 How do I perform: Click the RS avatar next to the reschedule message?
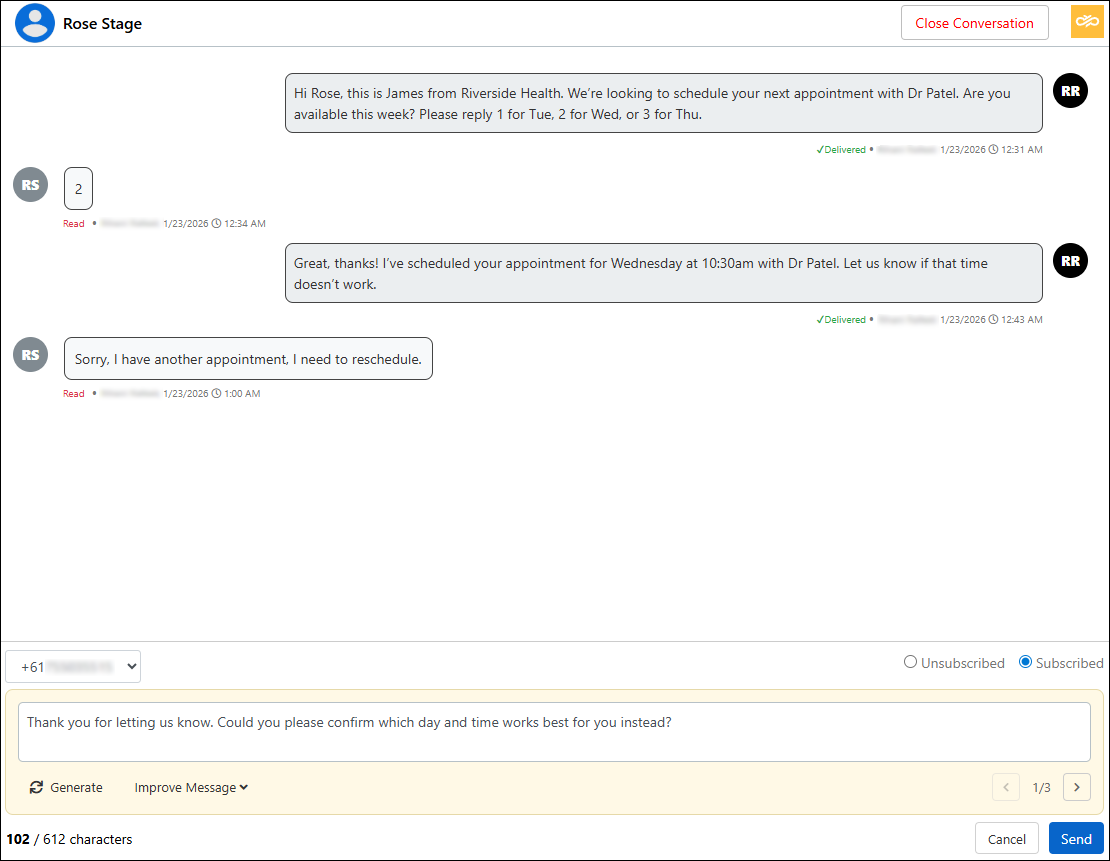pos(30,355)
